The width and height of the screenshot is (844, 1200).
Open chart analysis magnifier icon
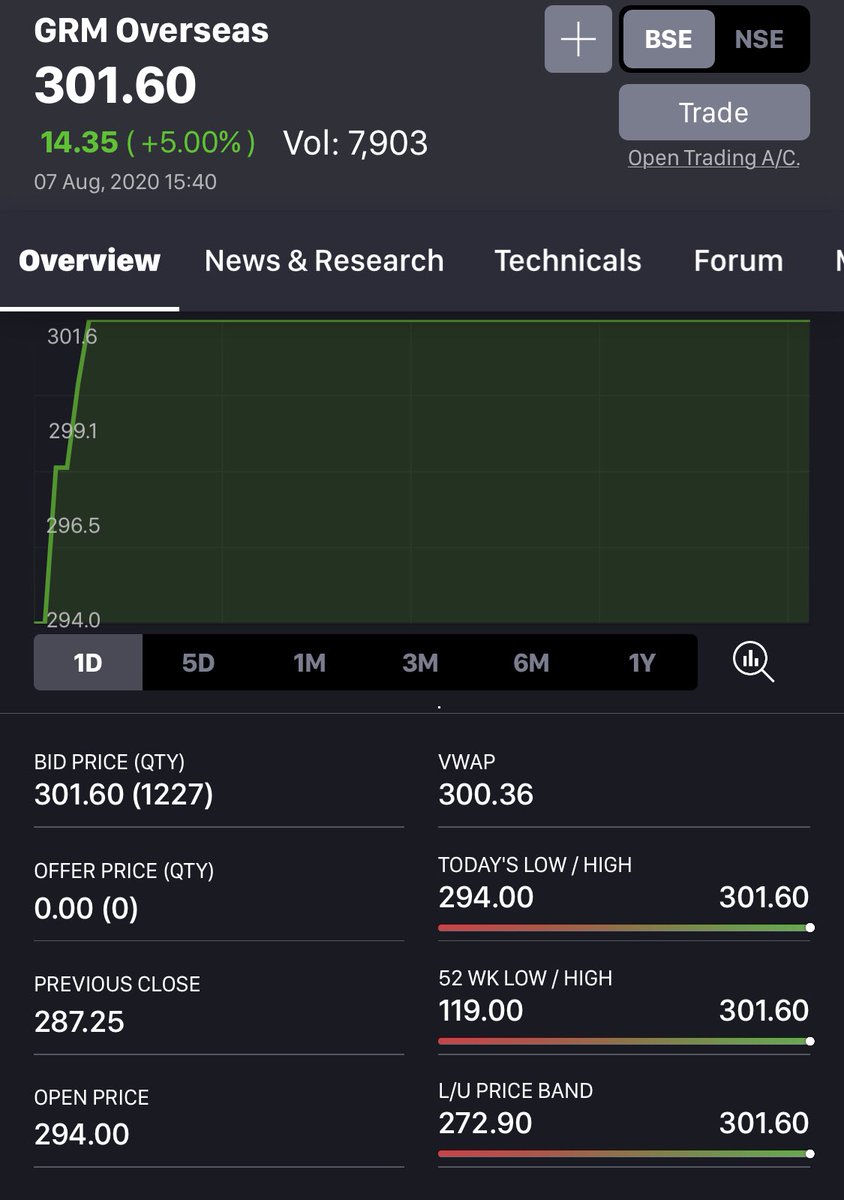753,661
